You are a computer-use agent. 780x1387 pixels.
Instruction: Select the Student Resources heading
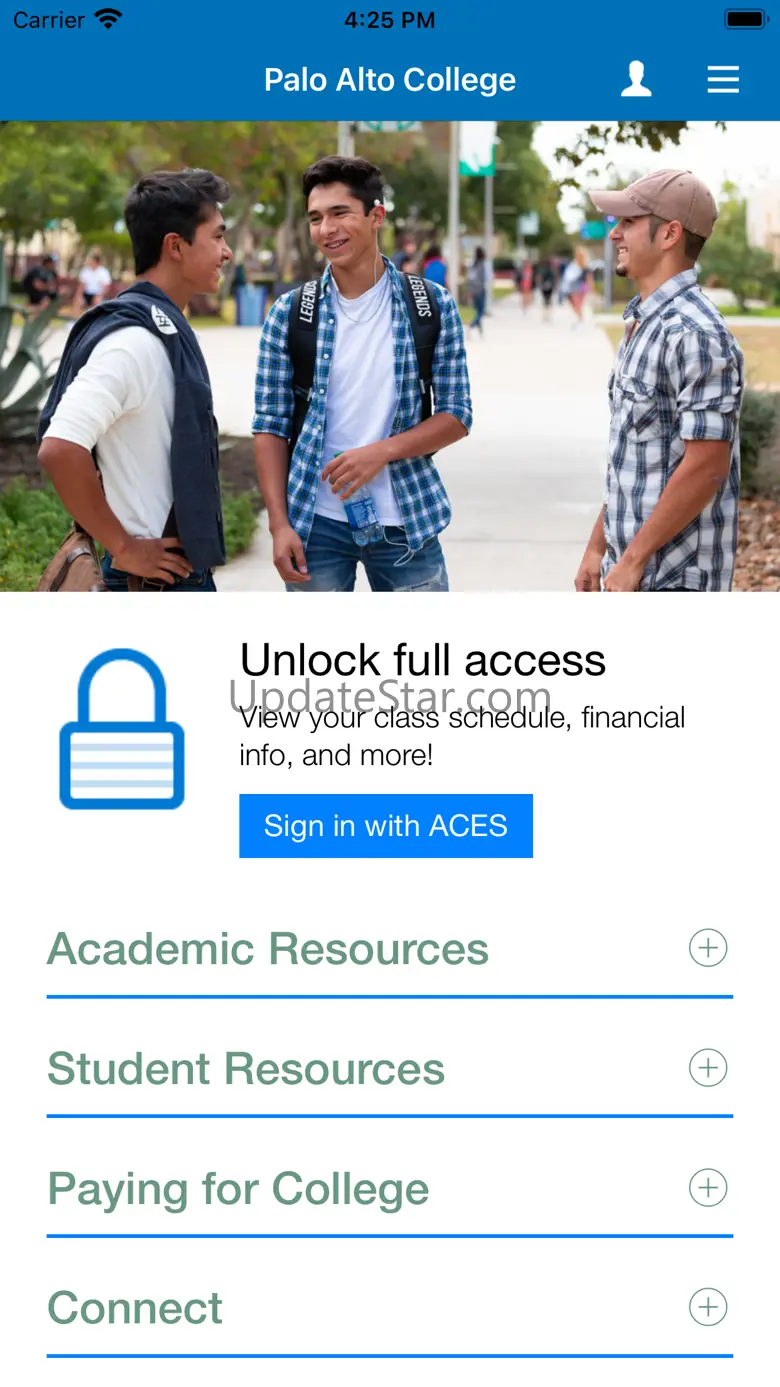(246, 1069)
